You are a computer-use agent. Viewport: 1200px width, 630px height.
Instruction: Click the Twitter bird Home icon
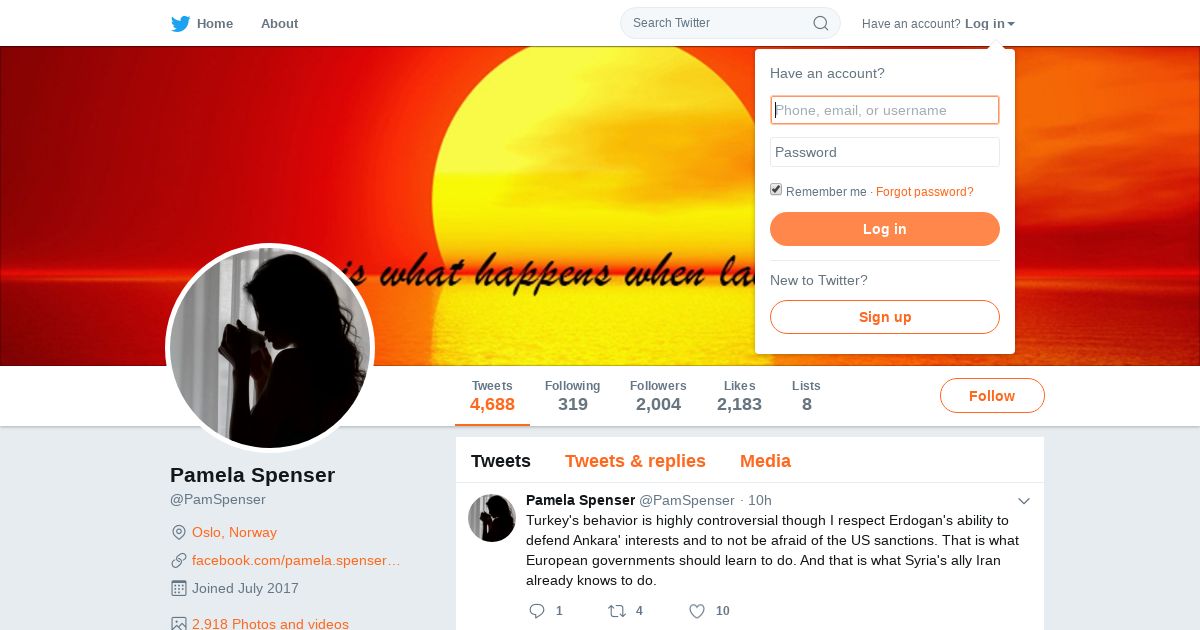(x=180, y=24)
